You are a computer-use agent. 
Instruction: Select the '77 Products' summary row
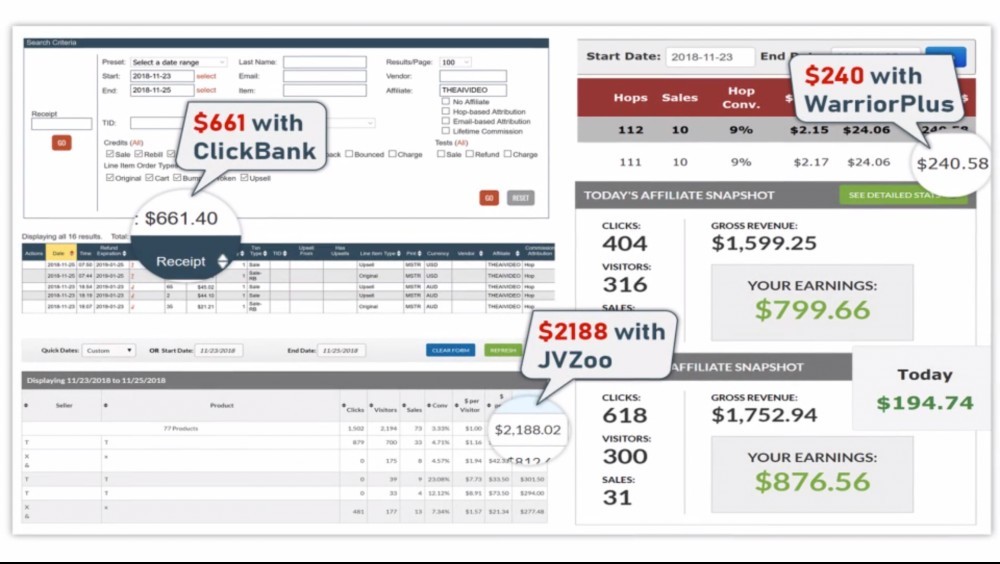pyautogui.click(x=285, y=428)
